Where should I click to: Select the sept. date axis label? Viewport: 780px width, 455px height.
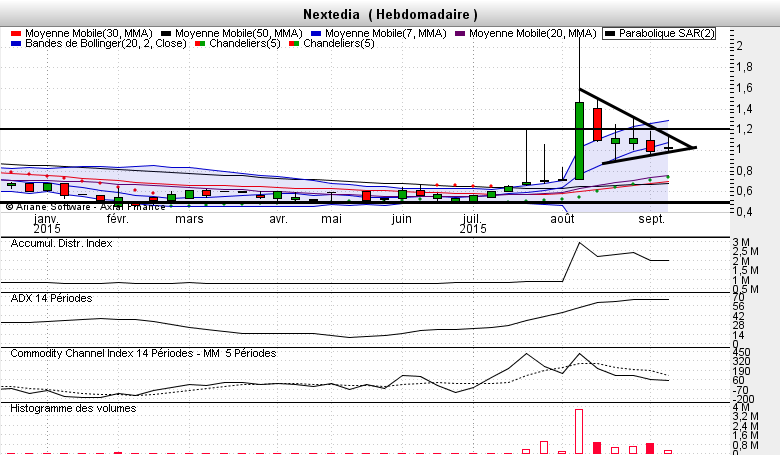coord(652,219)
